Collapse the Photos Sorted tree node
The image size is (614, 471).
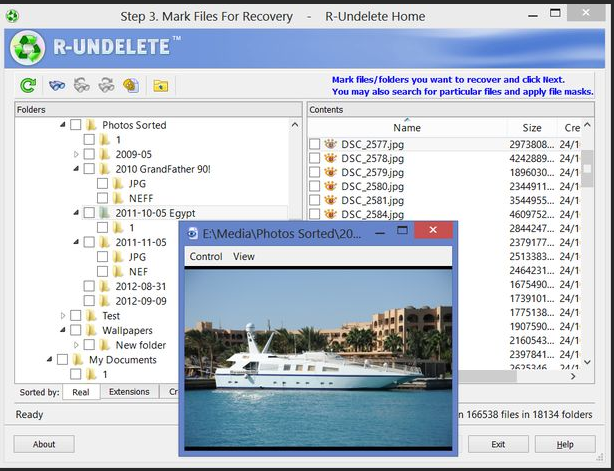click(63, 125)
